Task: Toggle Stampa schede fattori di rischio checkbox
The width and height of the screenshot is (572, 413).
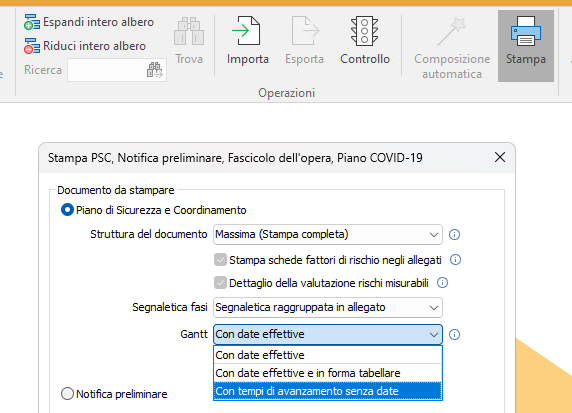Action: [220, 260]
